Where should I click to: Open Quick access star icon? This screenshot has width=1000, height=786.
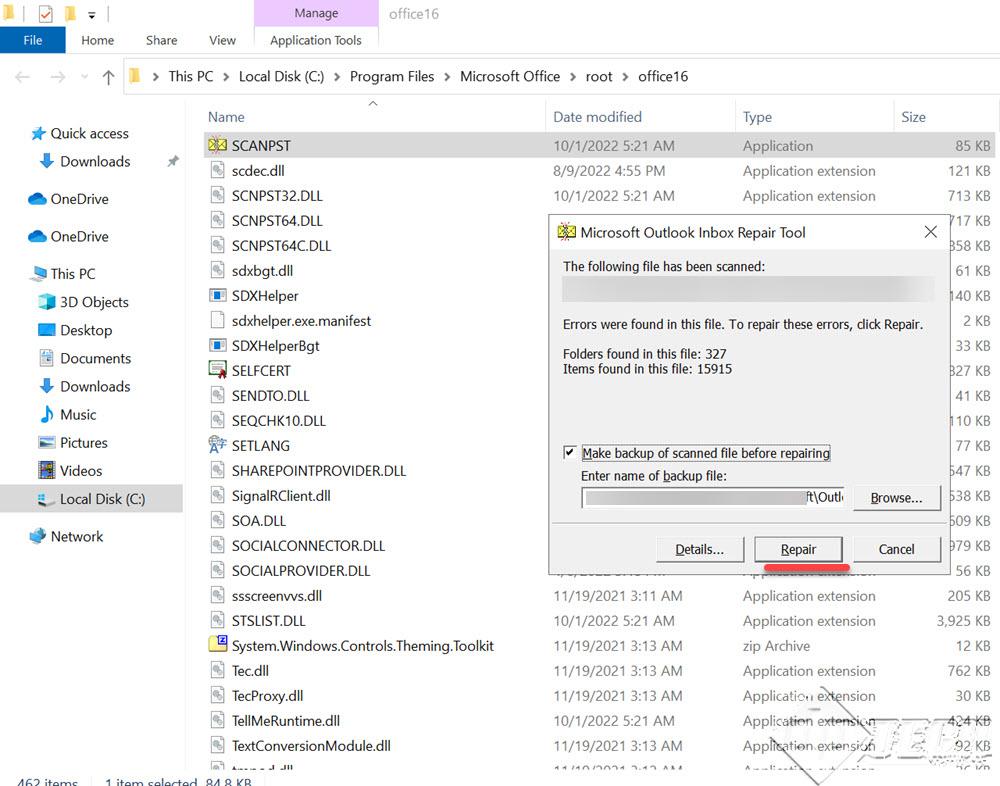38,133
